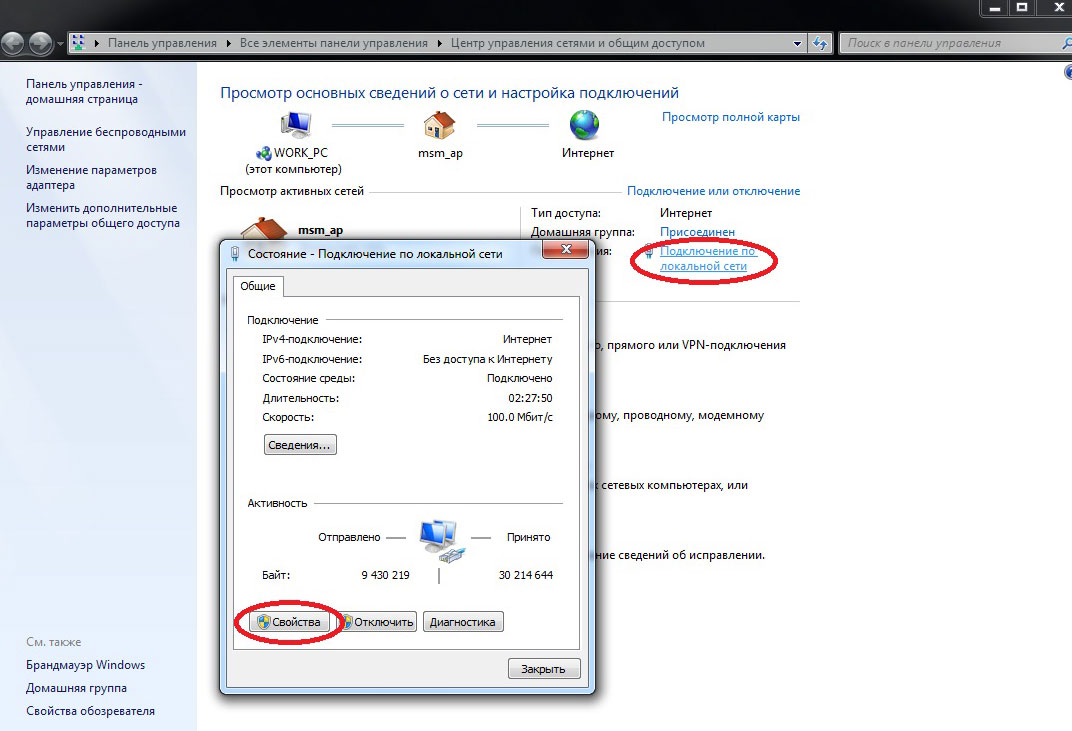Open 'Управление беспроводными сетями' link

pos(106,139)
